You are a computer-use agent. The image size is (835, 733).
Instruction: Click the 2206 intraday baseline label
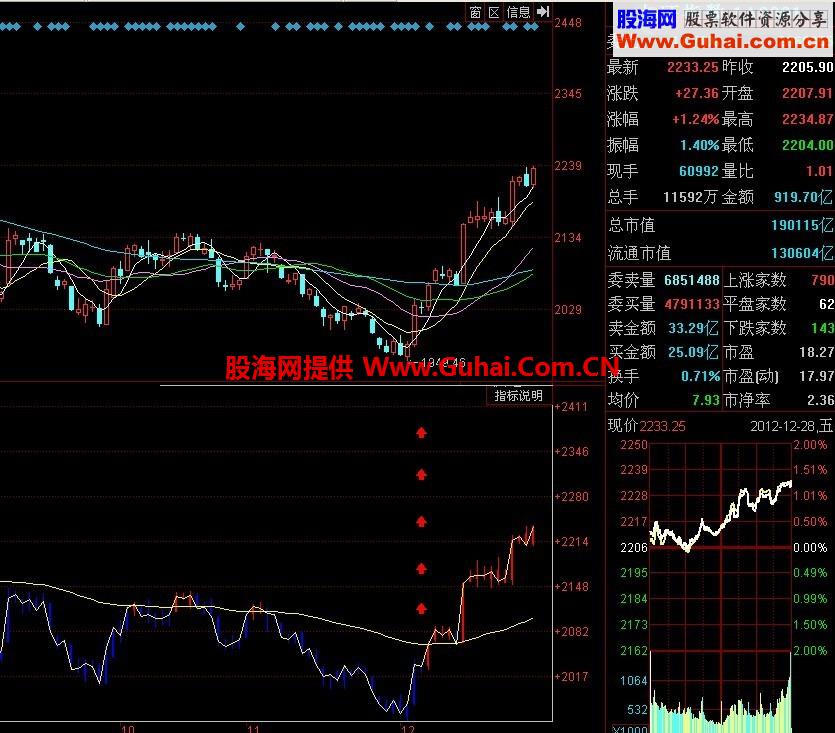coord(634,548)
